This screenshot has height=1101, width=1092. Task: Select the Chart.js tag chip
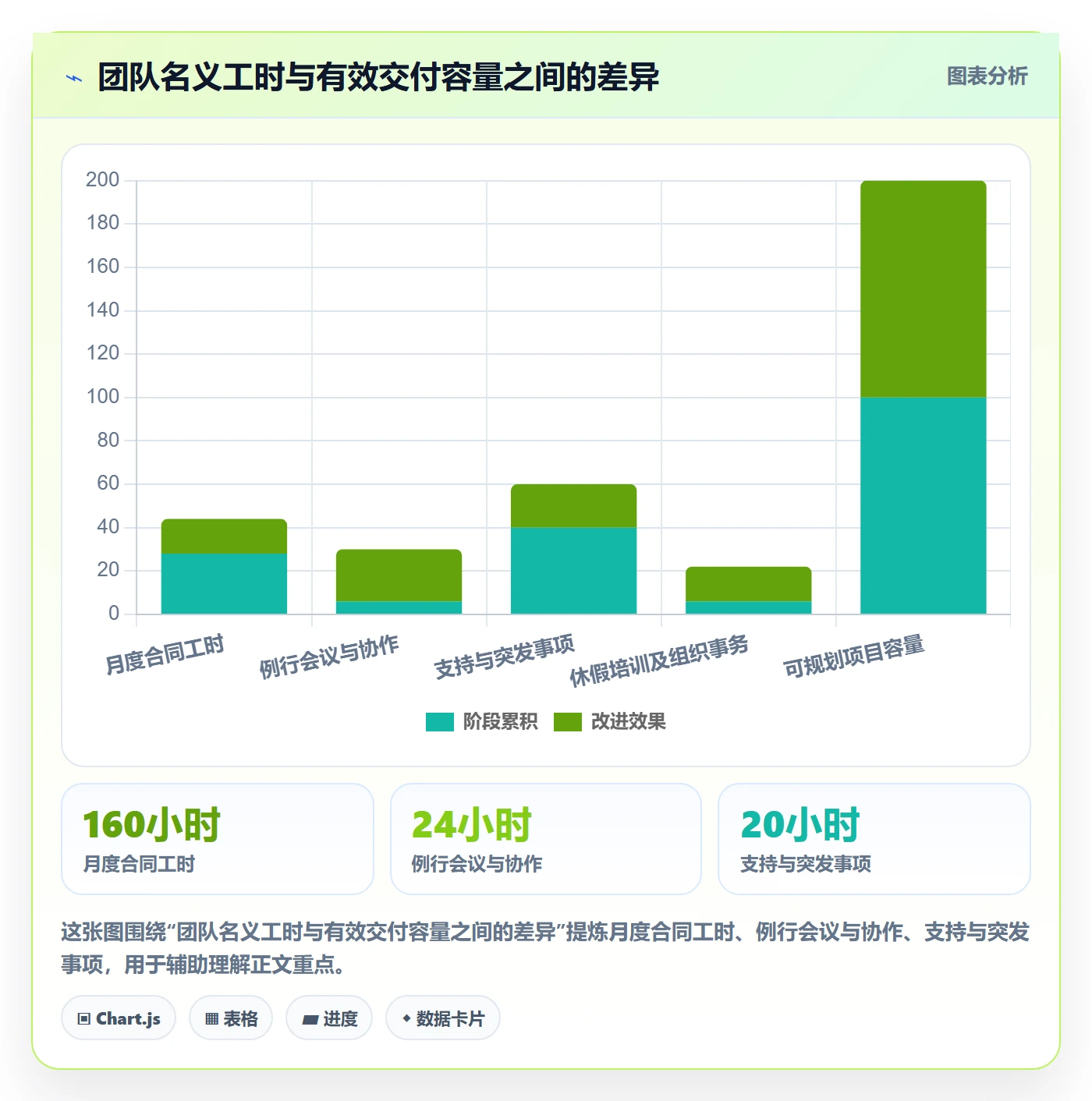pyautogui.click(x=119, y=1018)
